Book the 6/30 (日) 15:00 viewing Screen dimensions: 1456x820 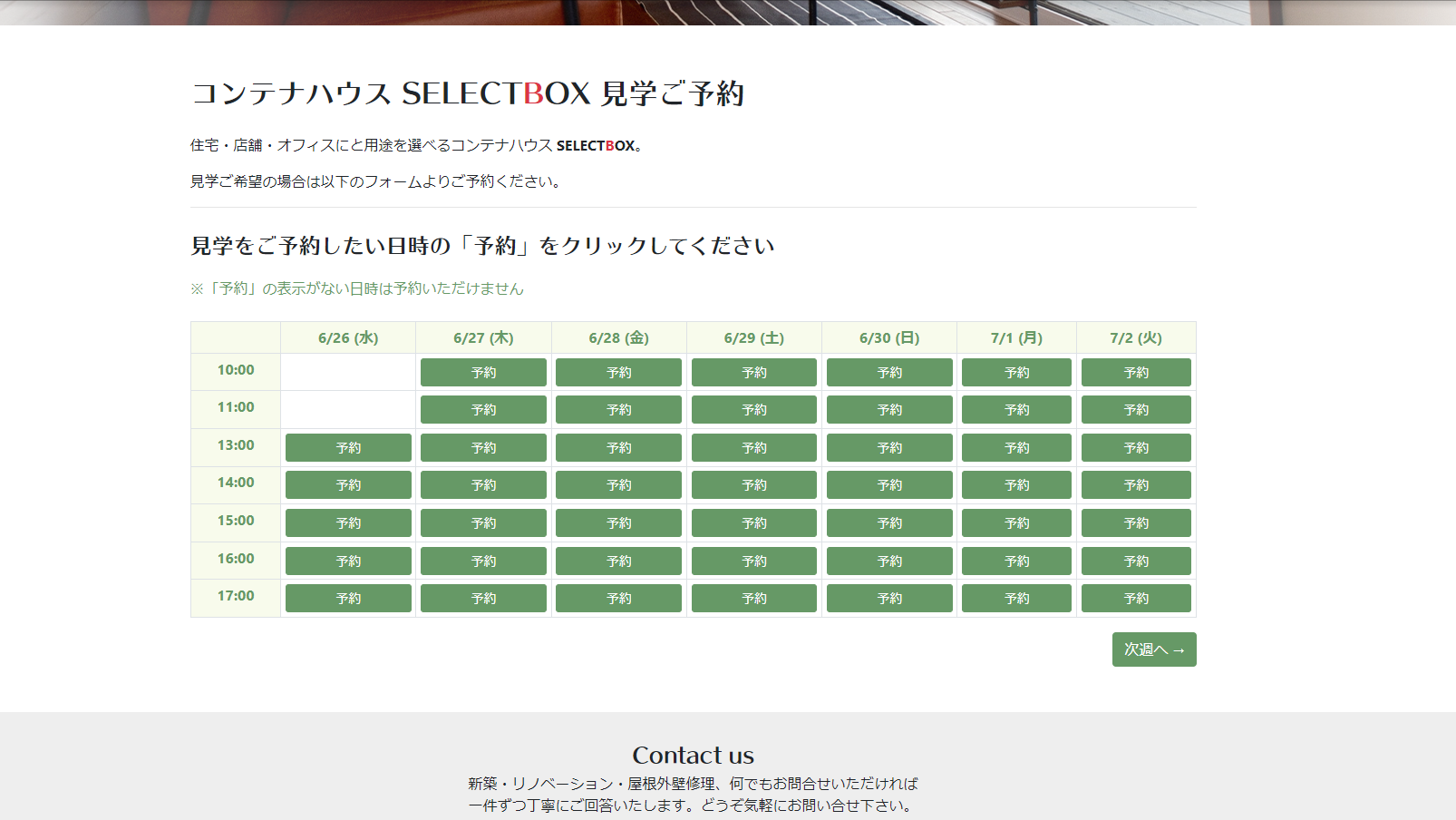pos(889,523)
